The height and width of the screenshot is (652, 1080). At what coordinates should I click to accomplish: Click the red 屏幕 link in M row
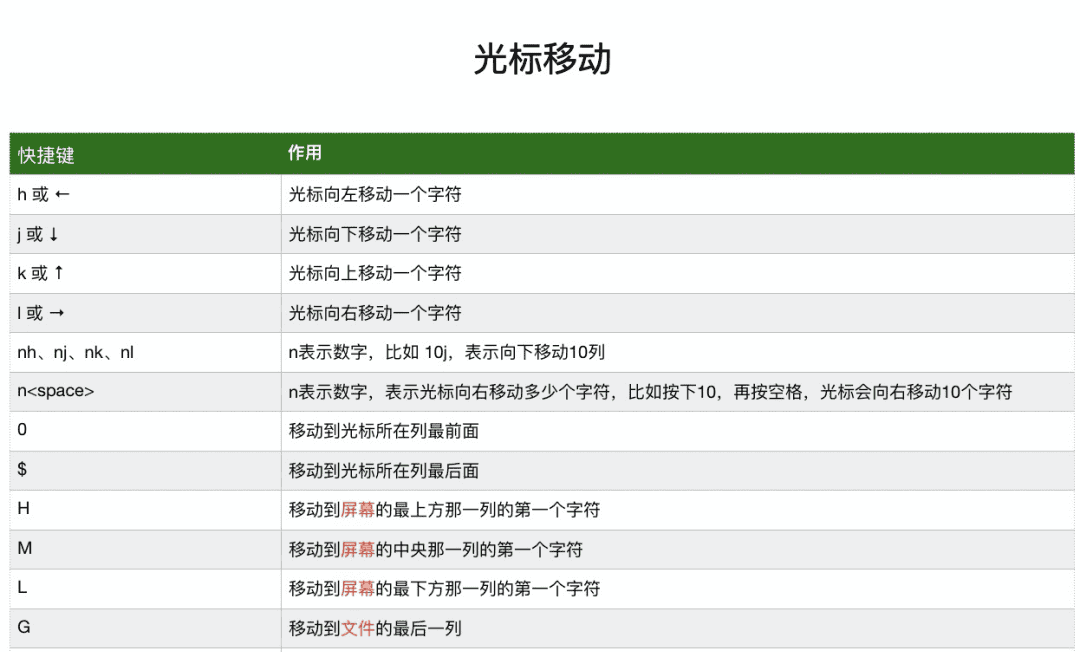tap(358, 550)
